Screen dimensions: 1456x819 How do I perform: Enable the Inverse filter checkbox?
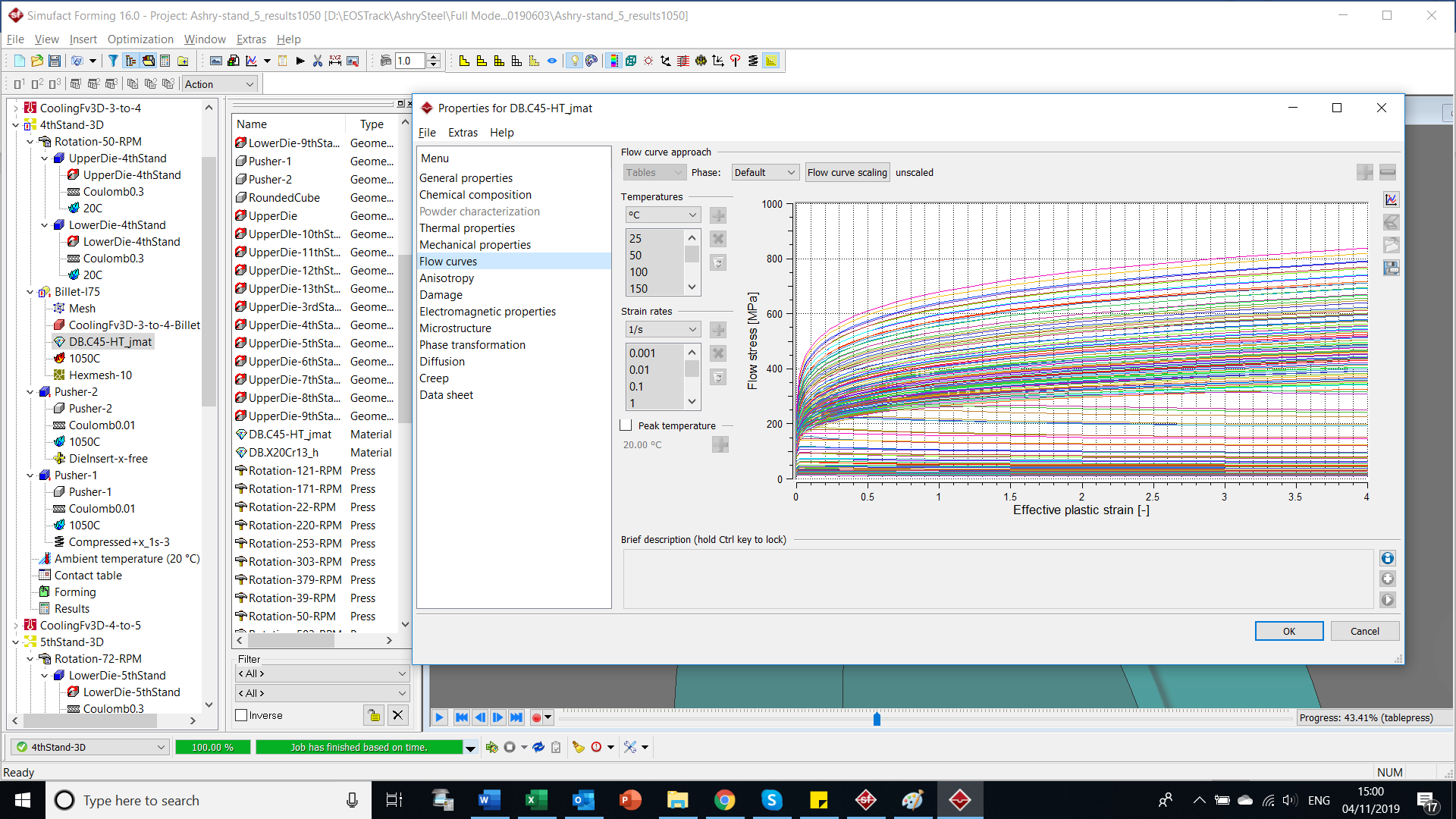[241, 714]
